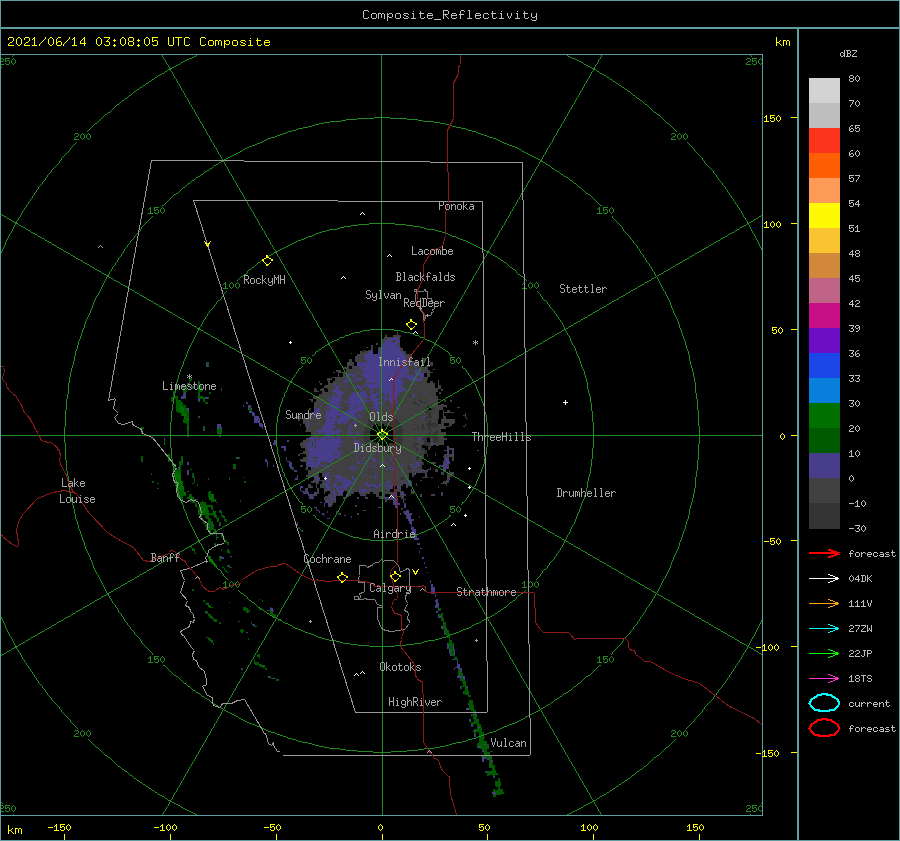Select the magenta 42-39 dBZ swatch
The height and width of the screenshot is (841, 900).
(x=824, y=316)
